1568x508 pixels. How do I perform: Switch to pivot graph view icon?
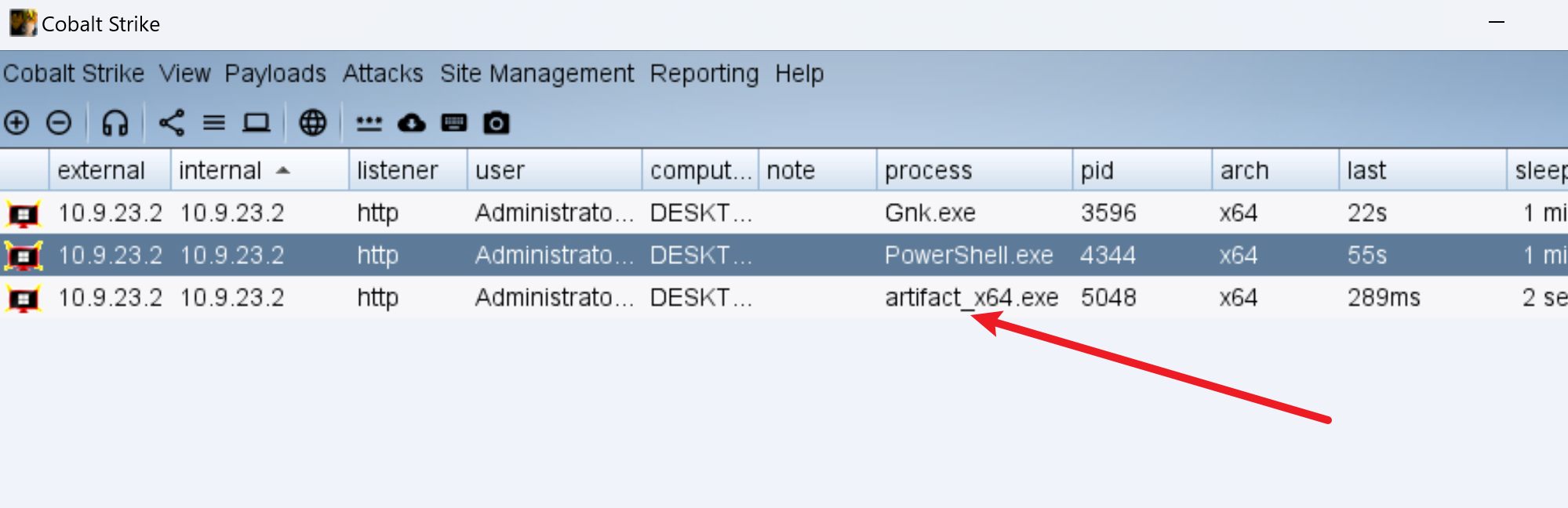pyautogui.click(x=172, y=123)
